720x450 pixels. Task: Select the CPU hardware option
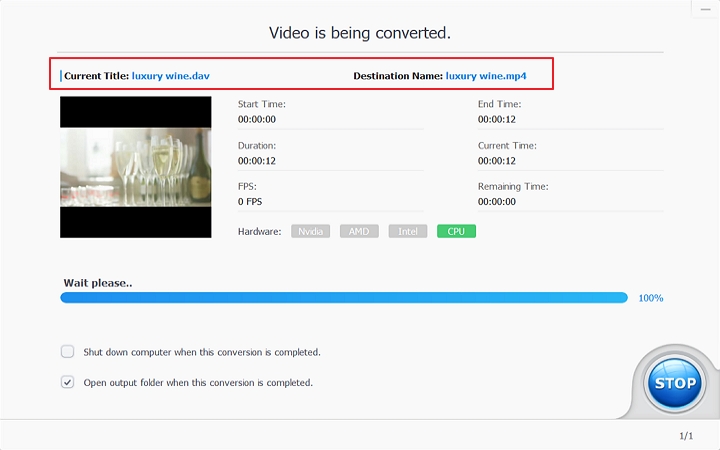click(456, 231)
